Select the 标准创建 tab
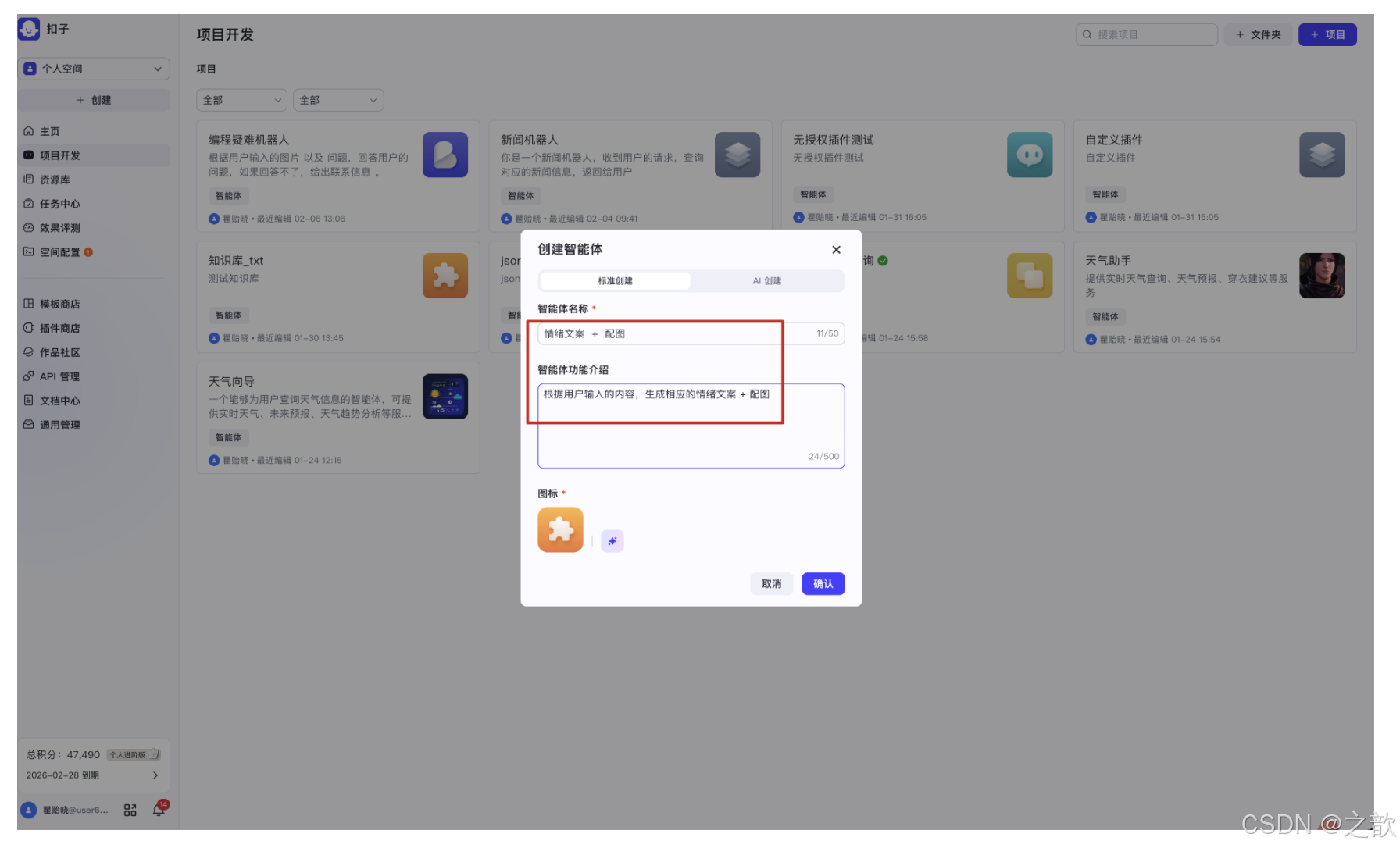 (615, 280)
